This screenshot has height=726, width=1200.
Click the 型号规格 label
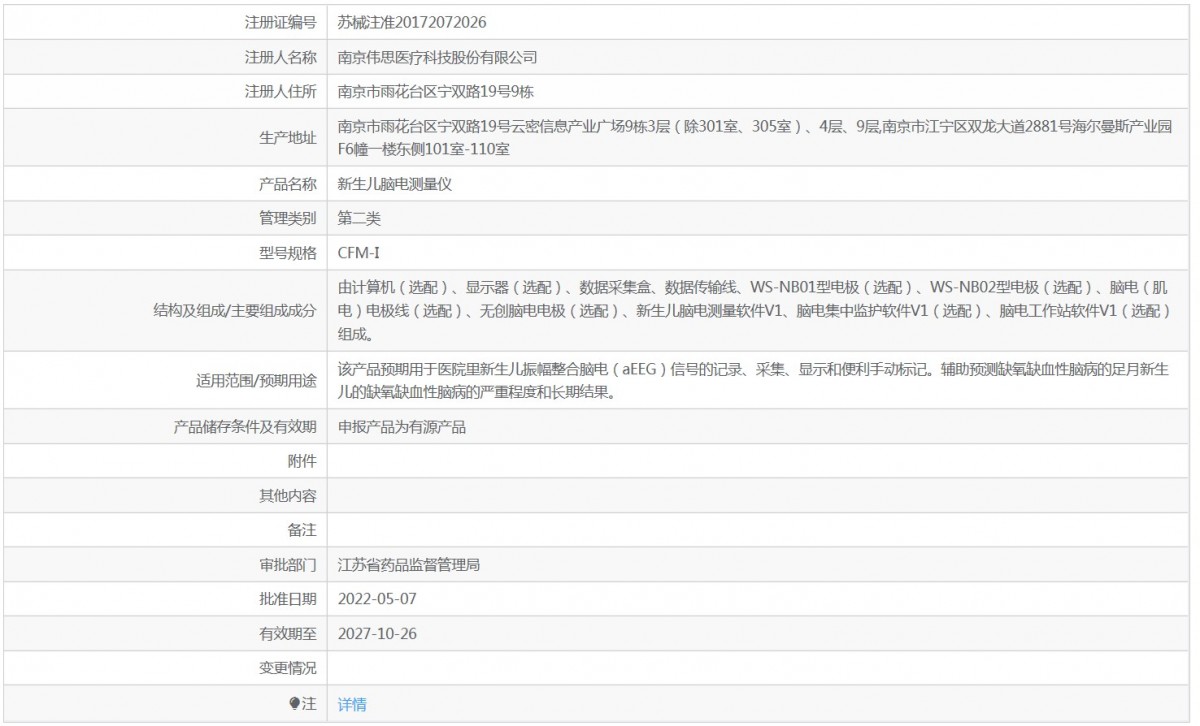pos(288,252)
